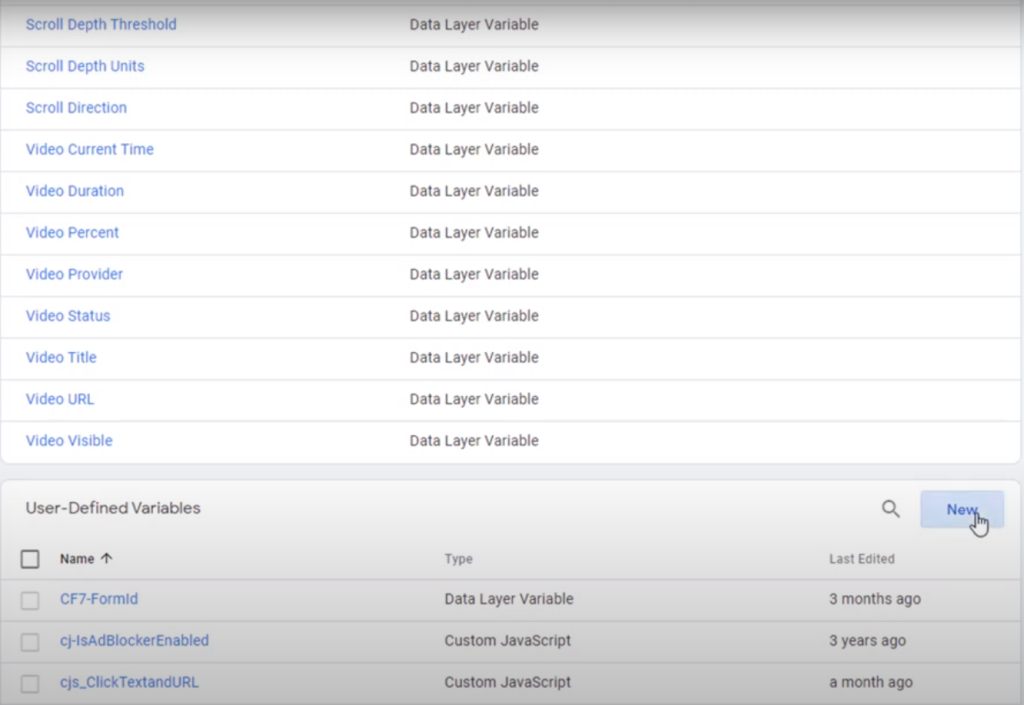This screenshot has height=705, width=1024.
Task: Open the Video Visible variable
Action: pos(68,440)
